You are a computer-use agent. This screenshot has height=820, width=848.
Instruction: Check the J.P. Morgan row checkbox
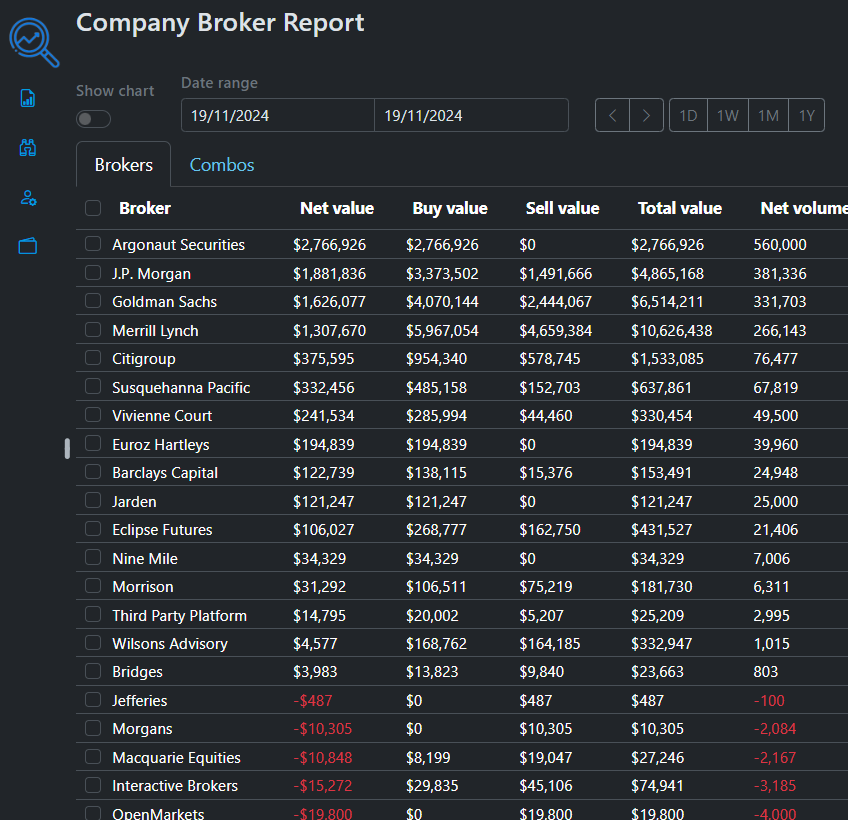[93, 273]
